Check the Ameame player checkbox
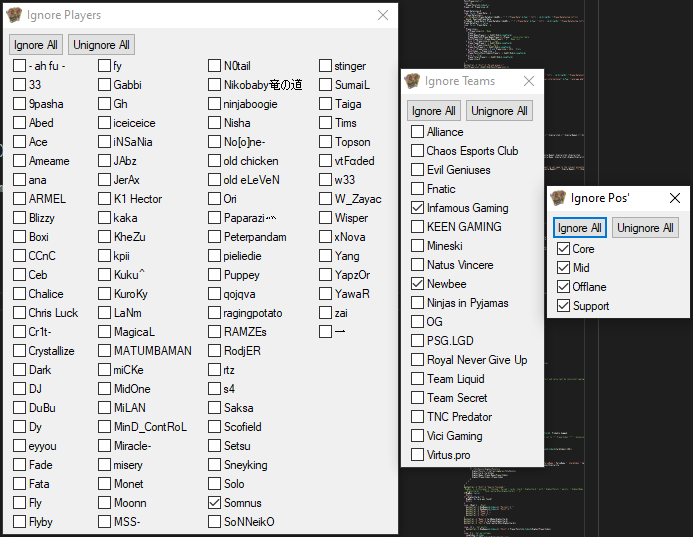 [x=19, y=160]
